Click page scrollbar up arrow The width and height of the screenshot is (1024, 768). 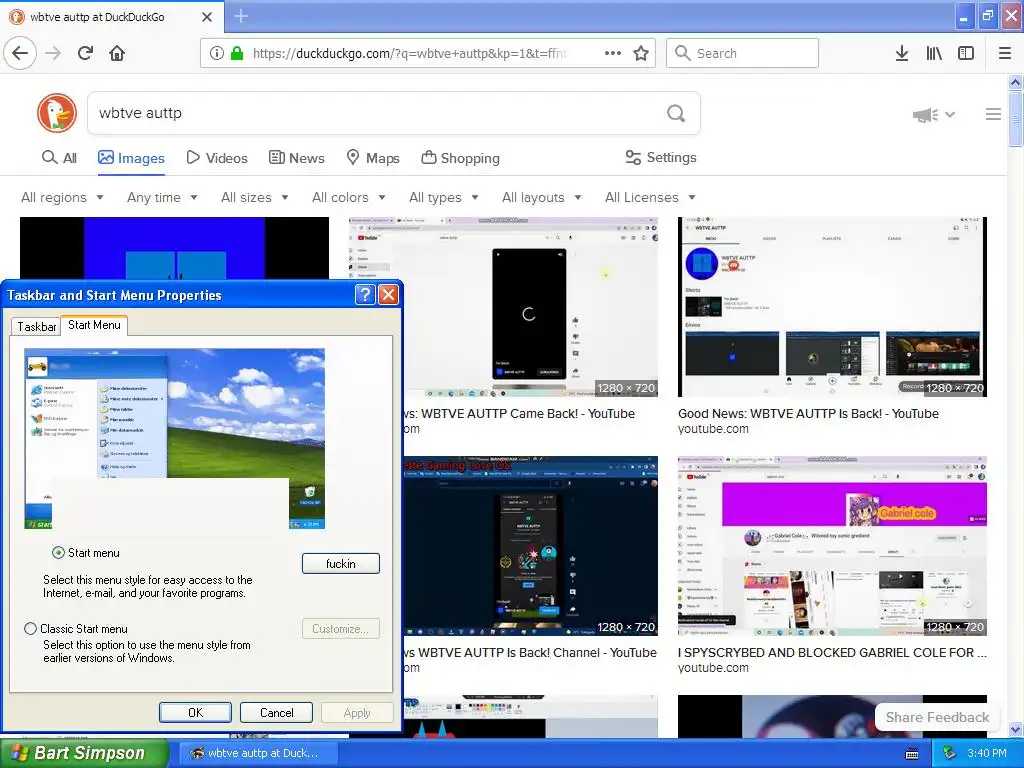point(1015,82)
